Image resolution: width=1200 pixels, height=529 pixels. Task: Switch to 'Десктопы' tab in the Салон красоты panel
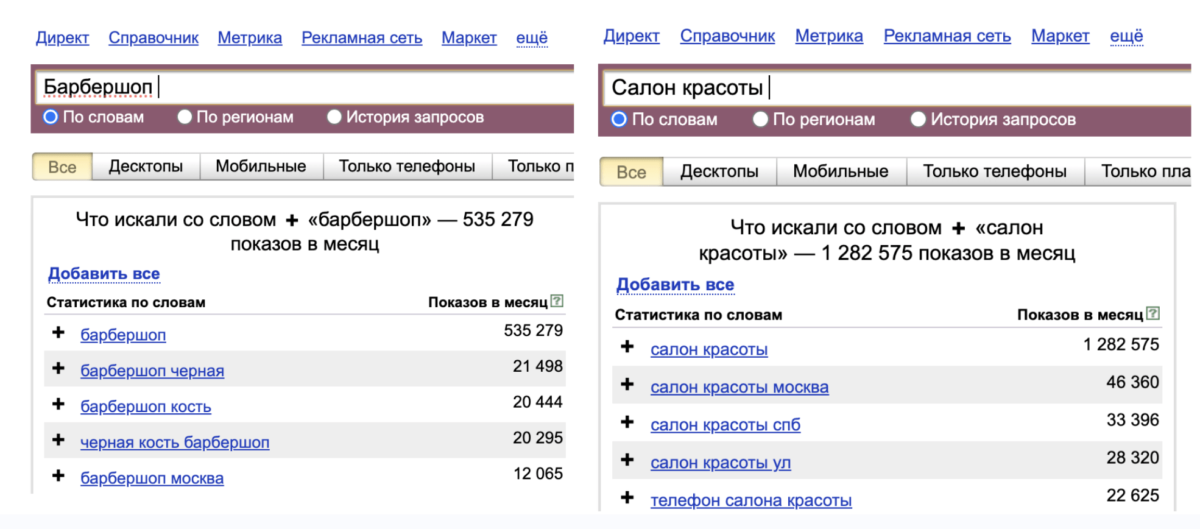719,172
